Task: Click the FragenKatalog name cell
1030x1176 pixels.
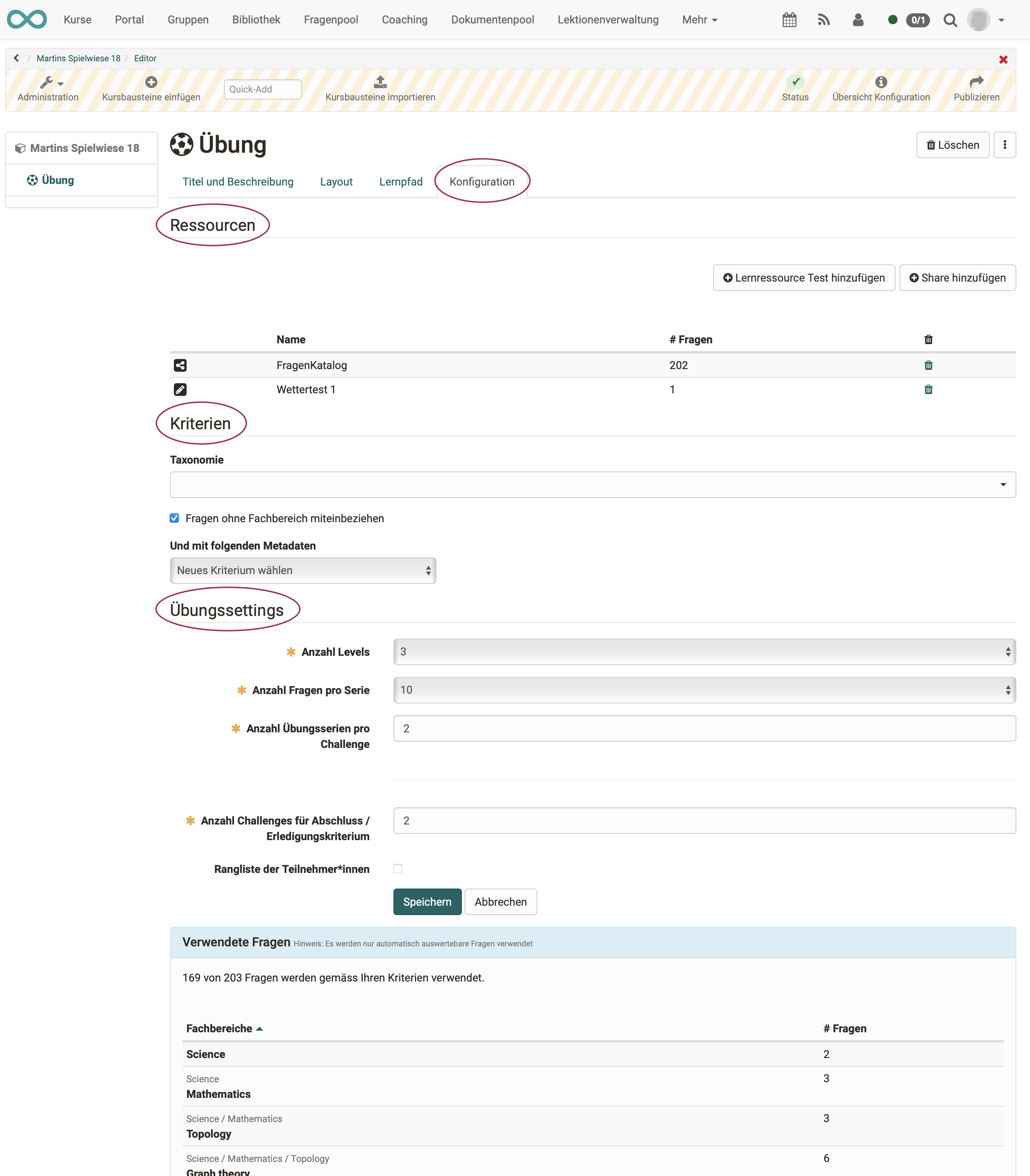Action: coord(311,366)
